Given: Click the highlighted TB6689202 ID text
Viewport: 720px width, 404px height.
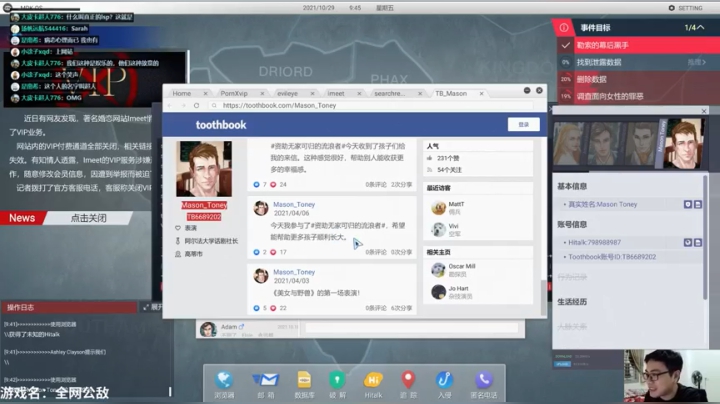Looking at the screenshot, I should [204, 217].
